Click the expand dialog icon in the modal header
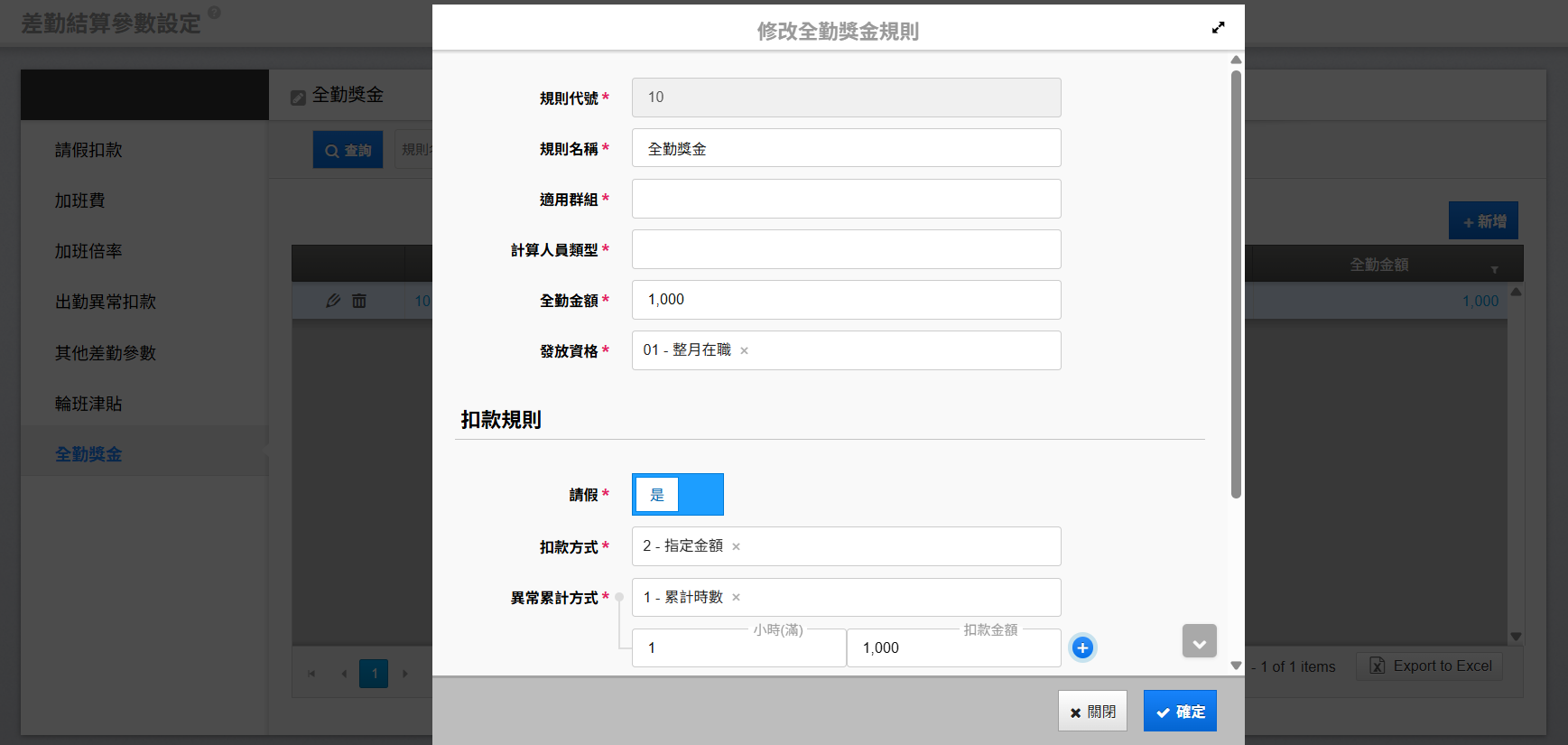Screen dimensions: 1568x745 pos(1218,28)
